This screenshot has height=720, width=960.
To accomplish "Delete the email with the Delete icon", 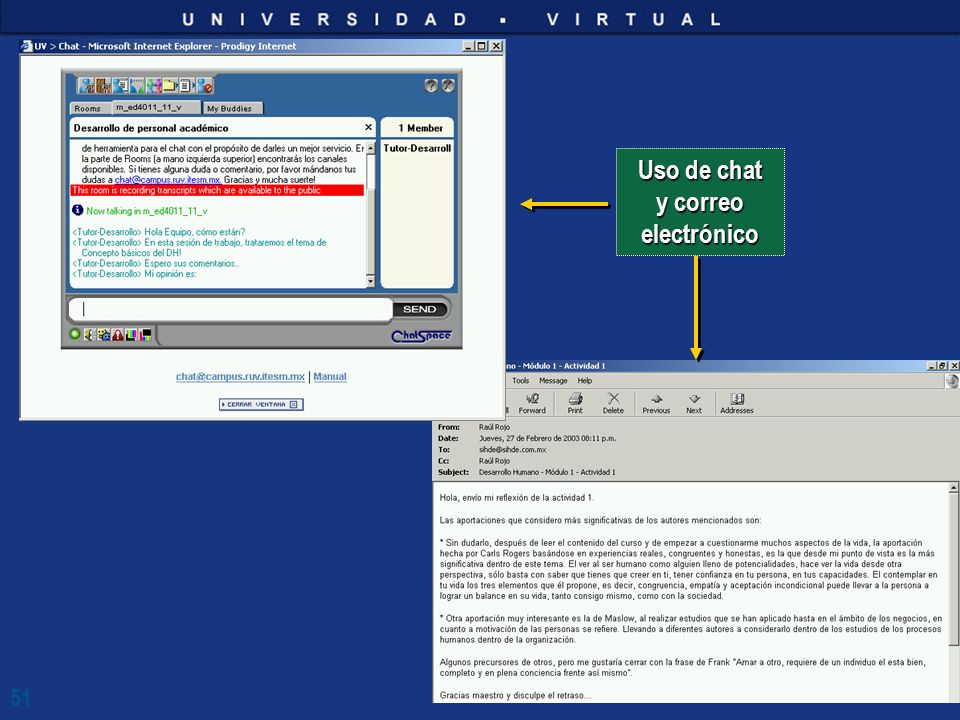I will tap(613, 403).
